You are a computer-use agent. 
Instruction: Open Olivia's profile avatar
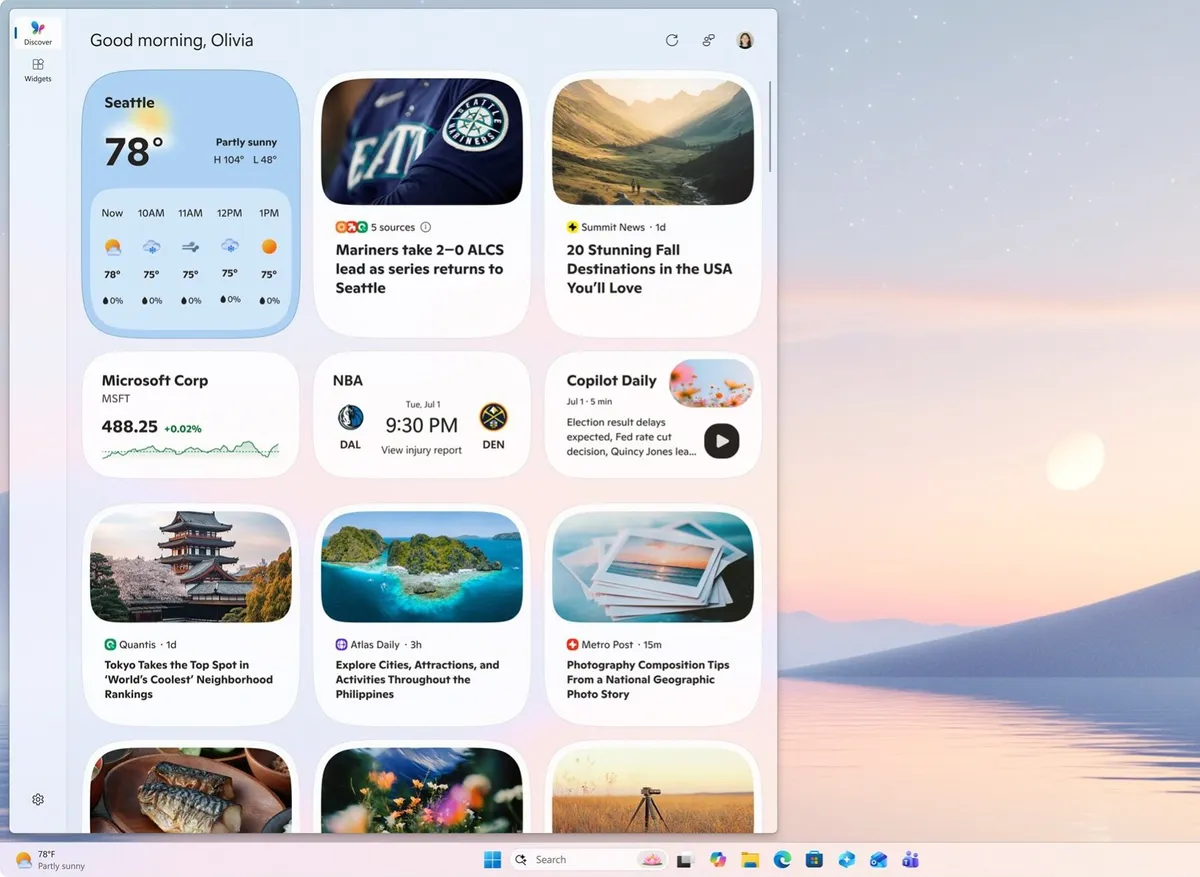click(x=745, y=40)
